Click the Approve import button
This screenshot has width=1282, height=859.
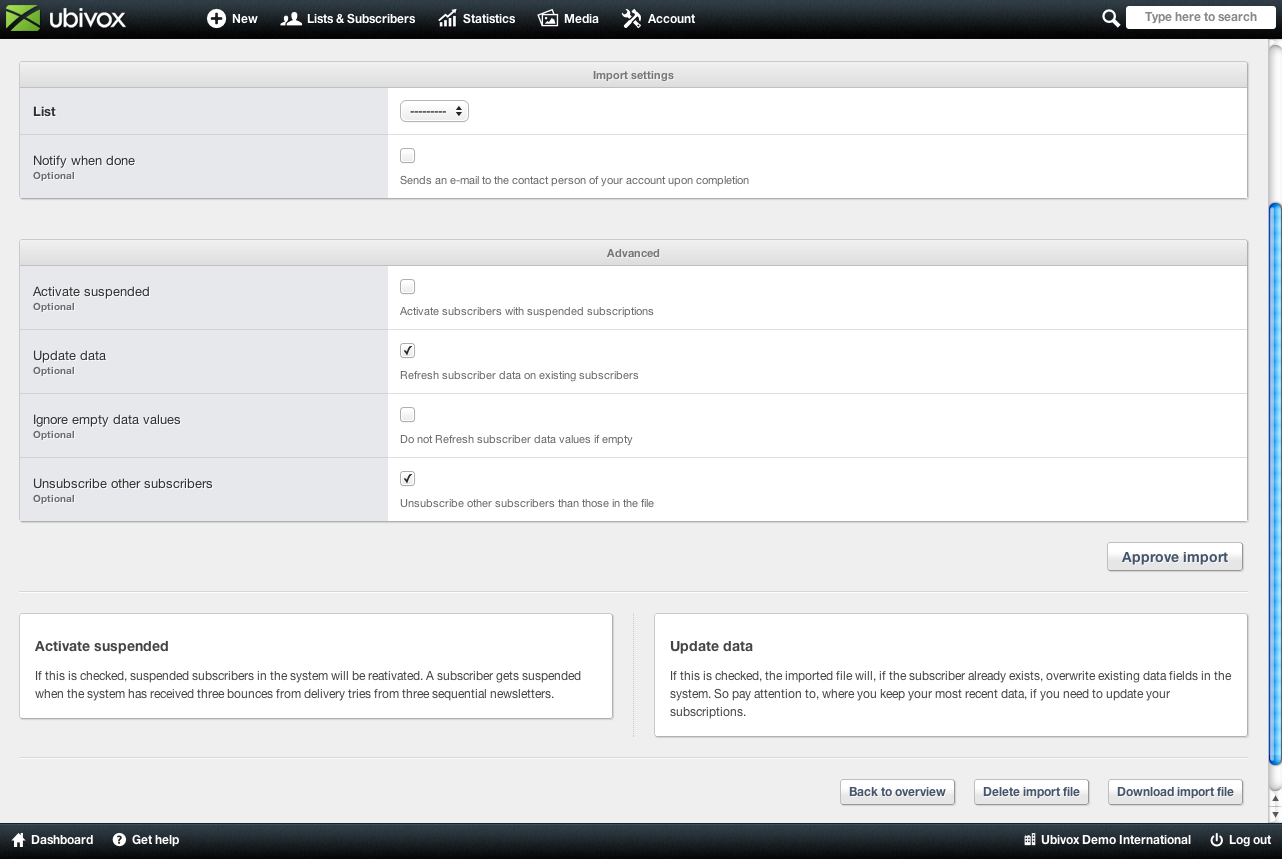pyautogui.click(x=1175, y=557)
